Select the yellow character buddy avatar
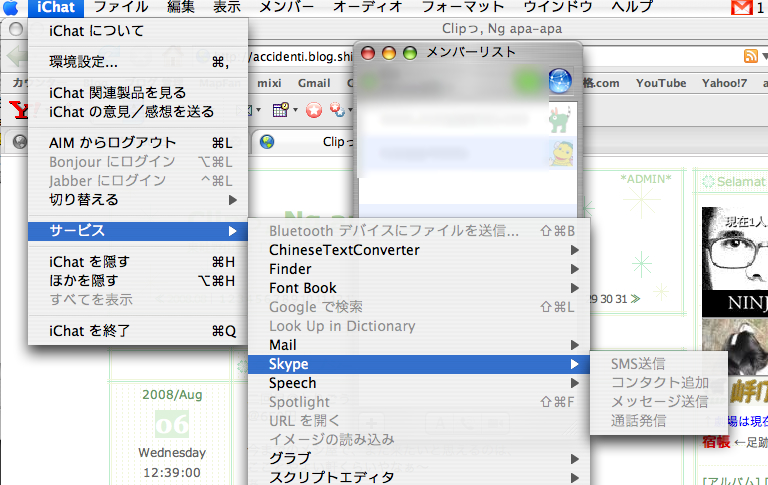This screenshot has width=768, height=485. point(560,153)
